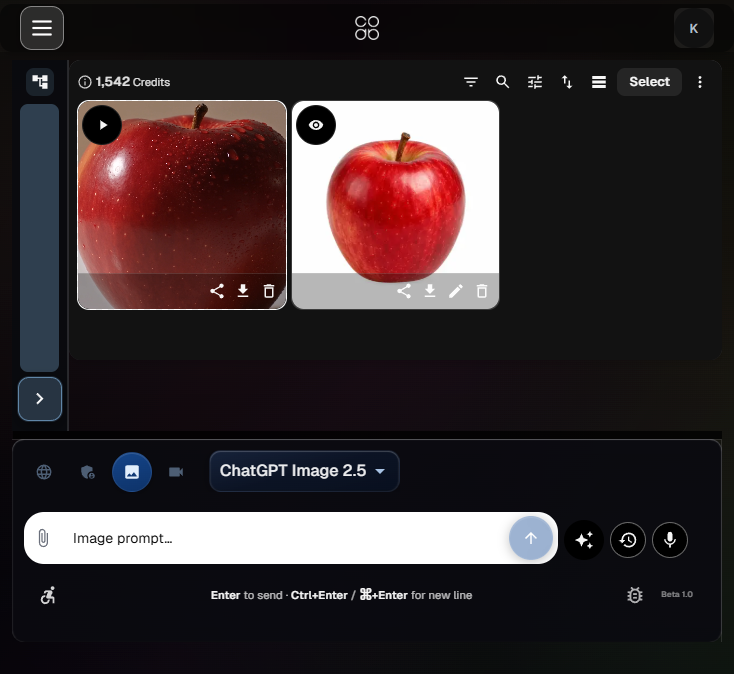Screen dimensions: 734x674
Task: Start voice input with microphone icon
Action: (x=670, y=540)
